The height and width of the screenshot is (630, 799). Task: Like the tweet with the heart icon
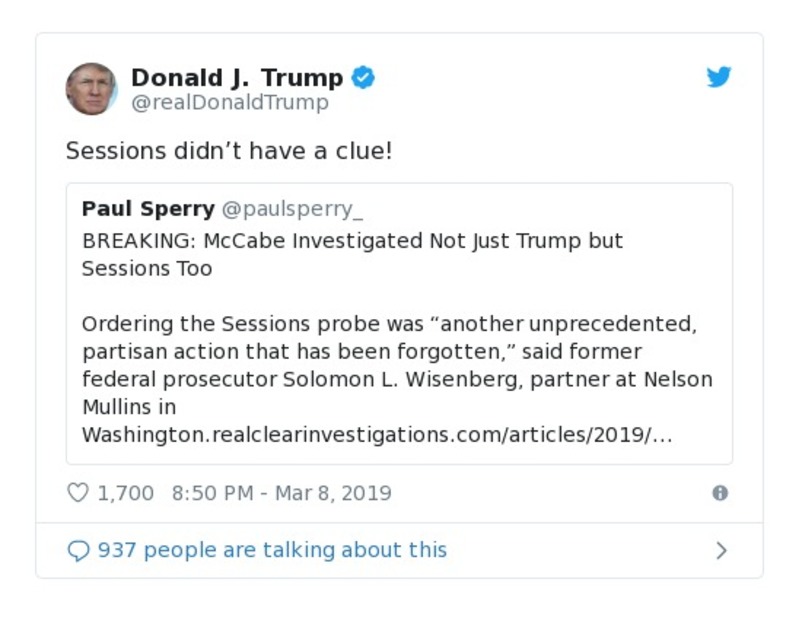[x=78, y=493]
